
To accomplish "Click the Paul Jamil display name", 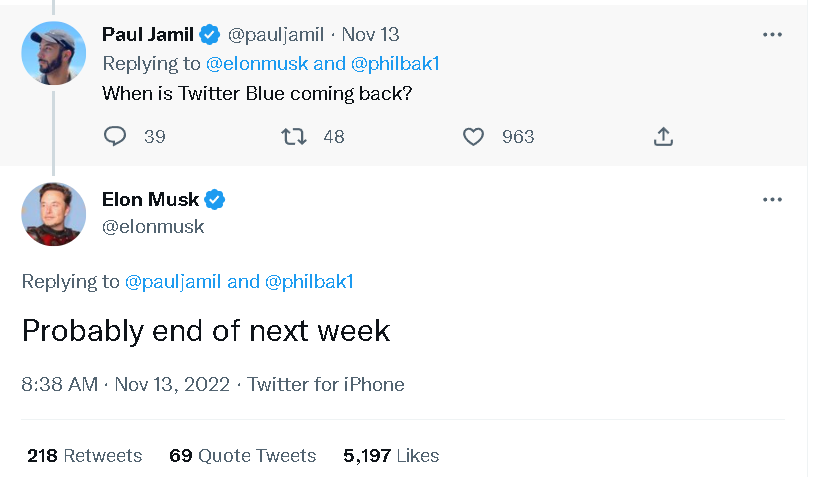I will [x=147, y=35].
